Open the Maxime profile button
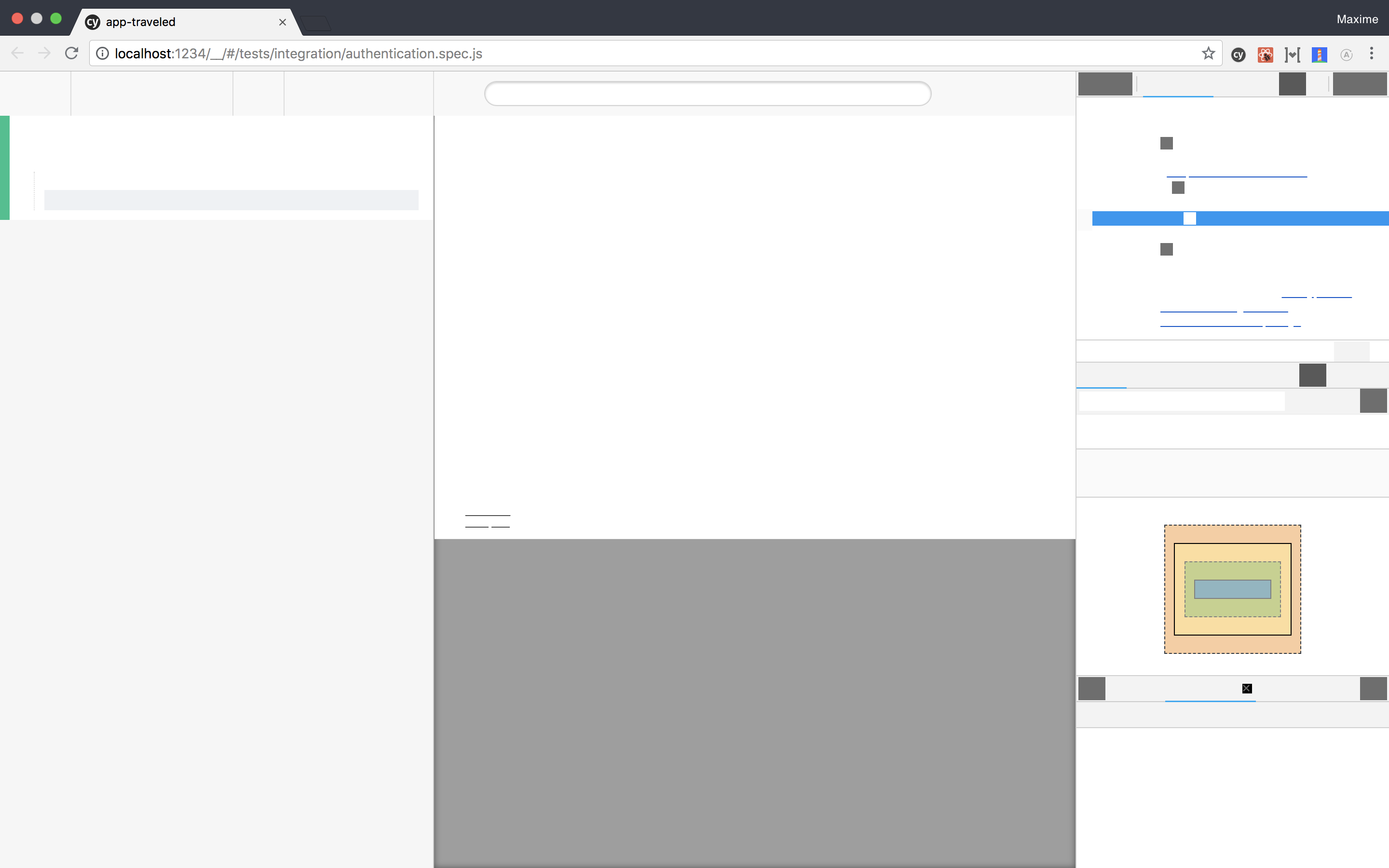1389x868 pixels. pyautogui.click(x=1357, y=19)
